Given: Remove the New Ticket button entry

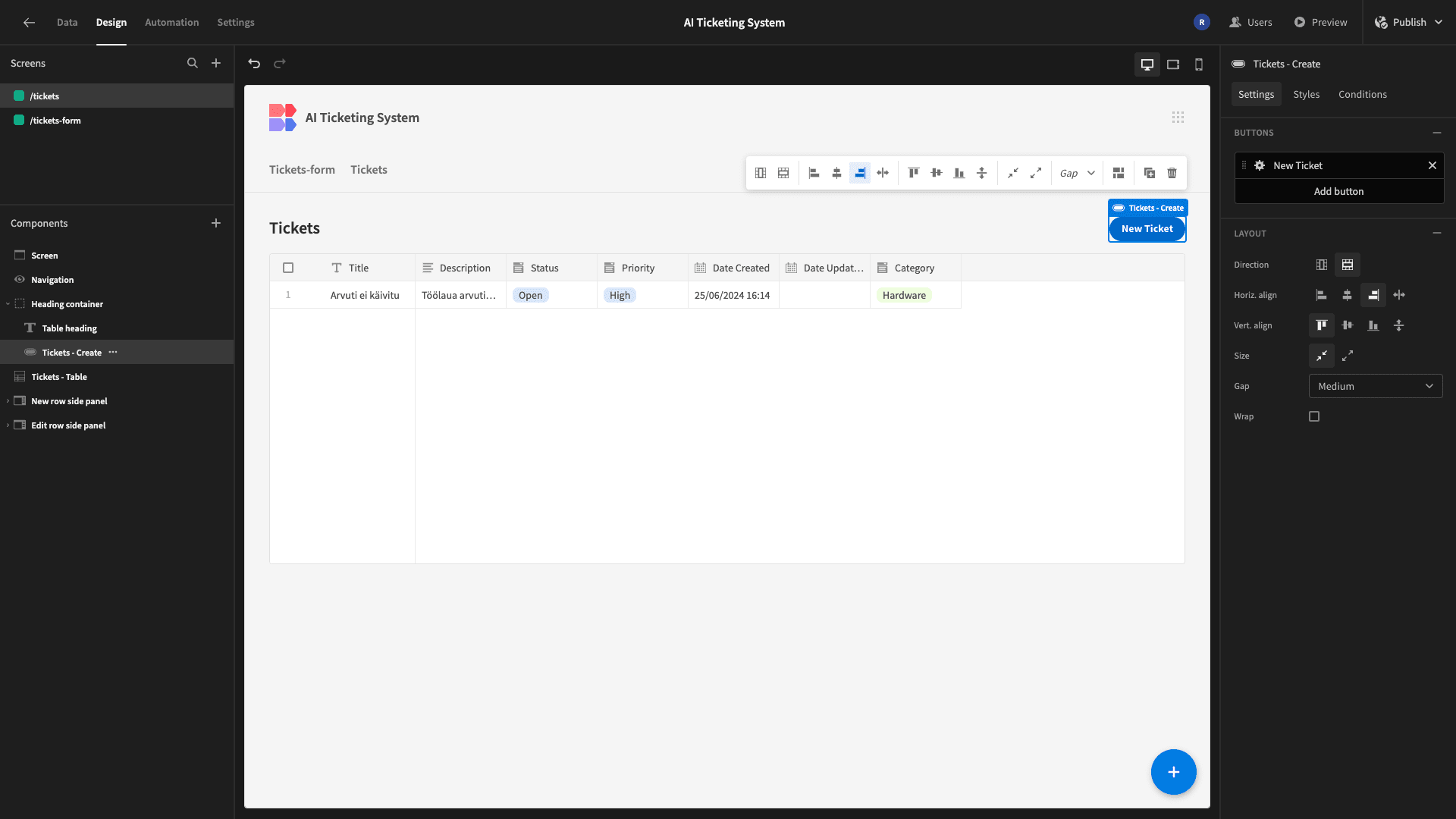Looking at the screenshot, I should click(1432, 165).
